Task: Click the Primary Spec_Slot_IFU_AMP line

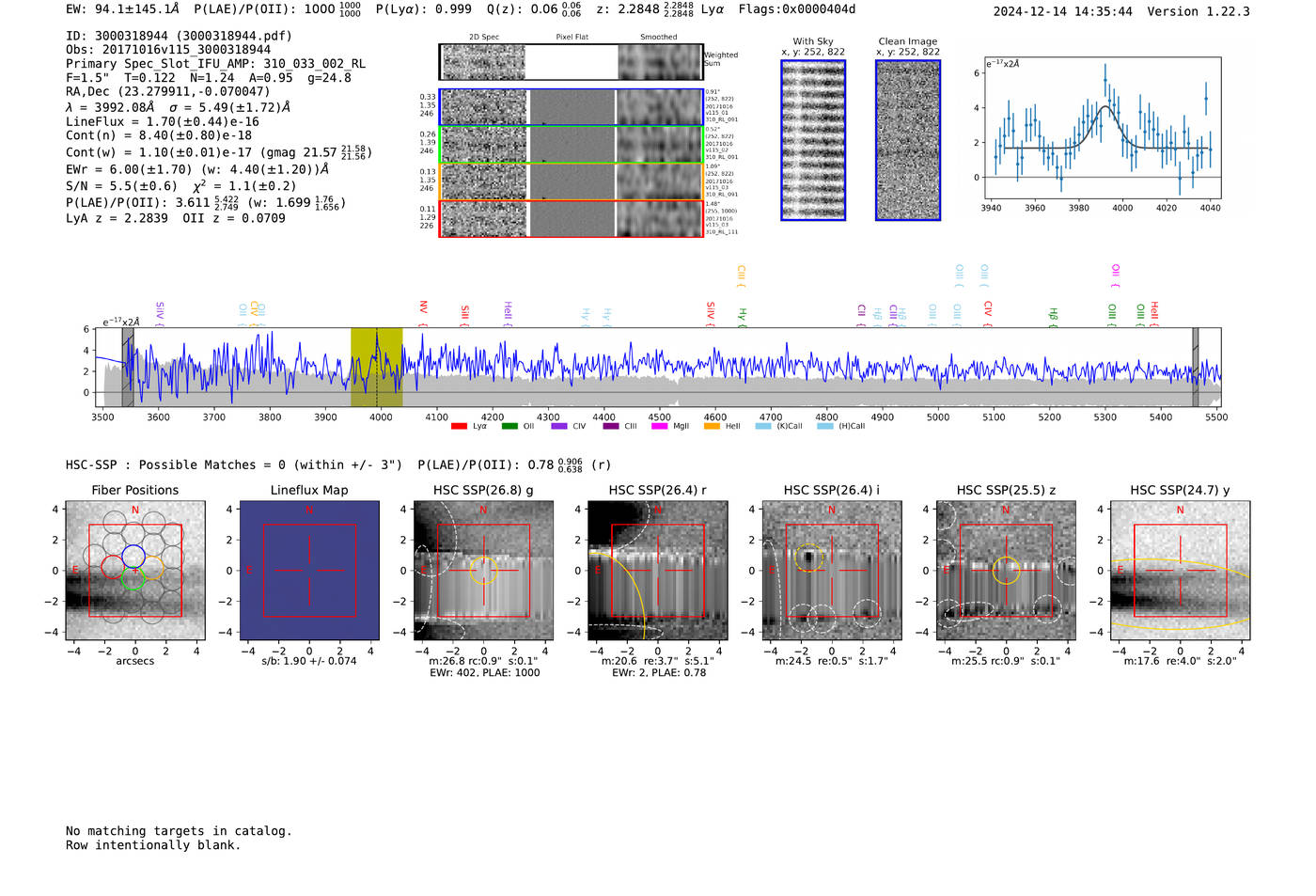Action: point(216,64)
